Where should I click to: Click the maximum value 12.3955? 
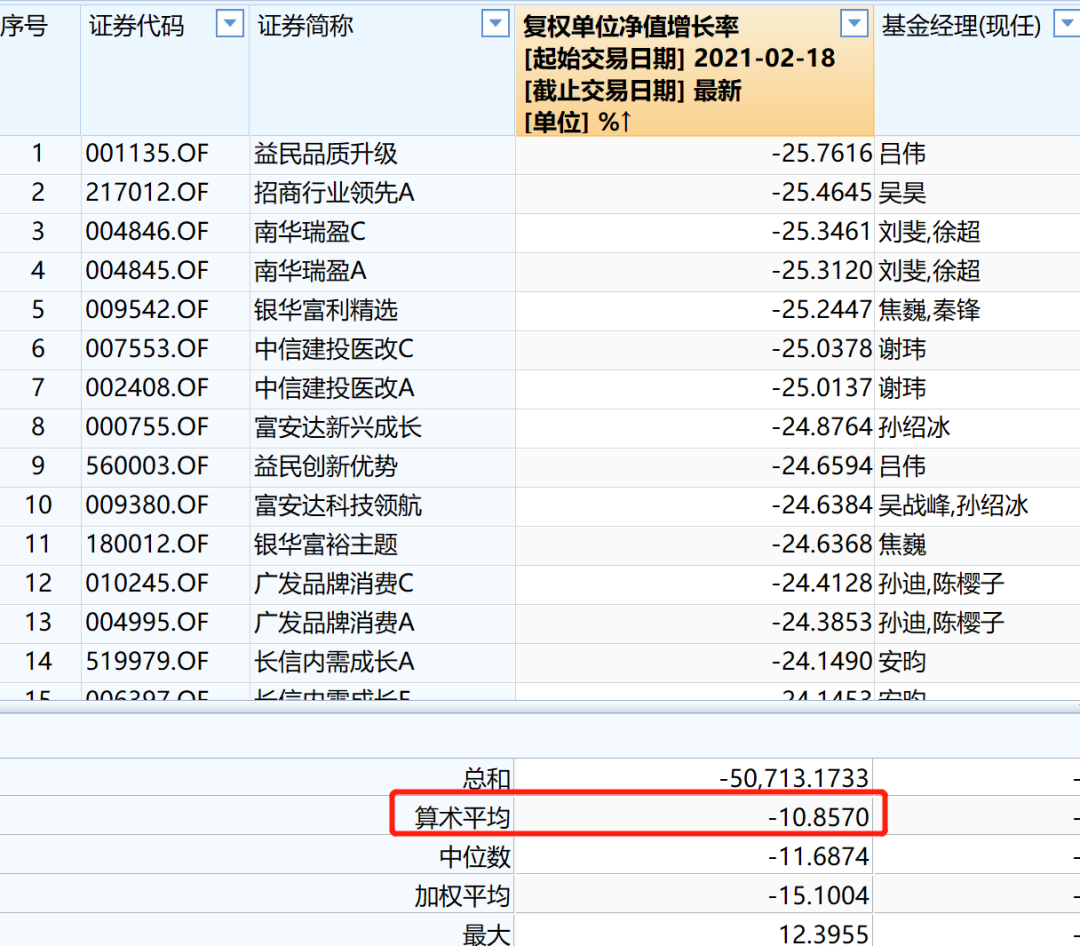[x=824, y=935]
